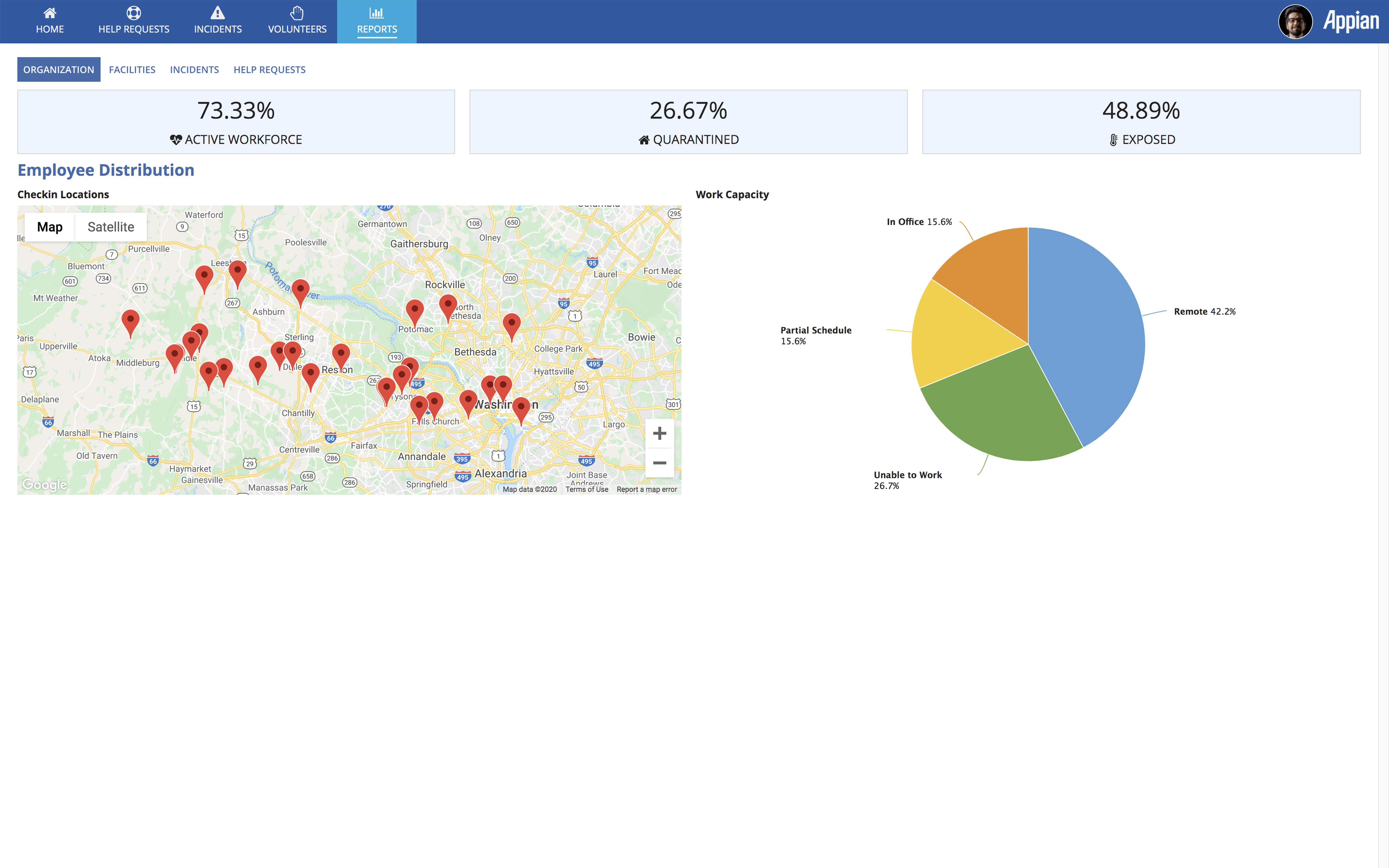Click the Reports bar chart icon
1389x868 pixels.
tap(377, 13)
